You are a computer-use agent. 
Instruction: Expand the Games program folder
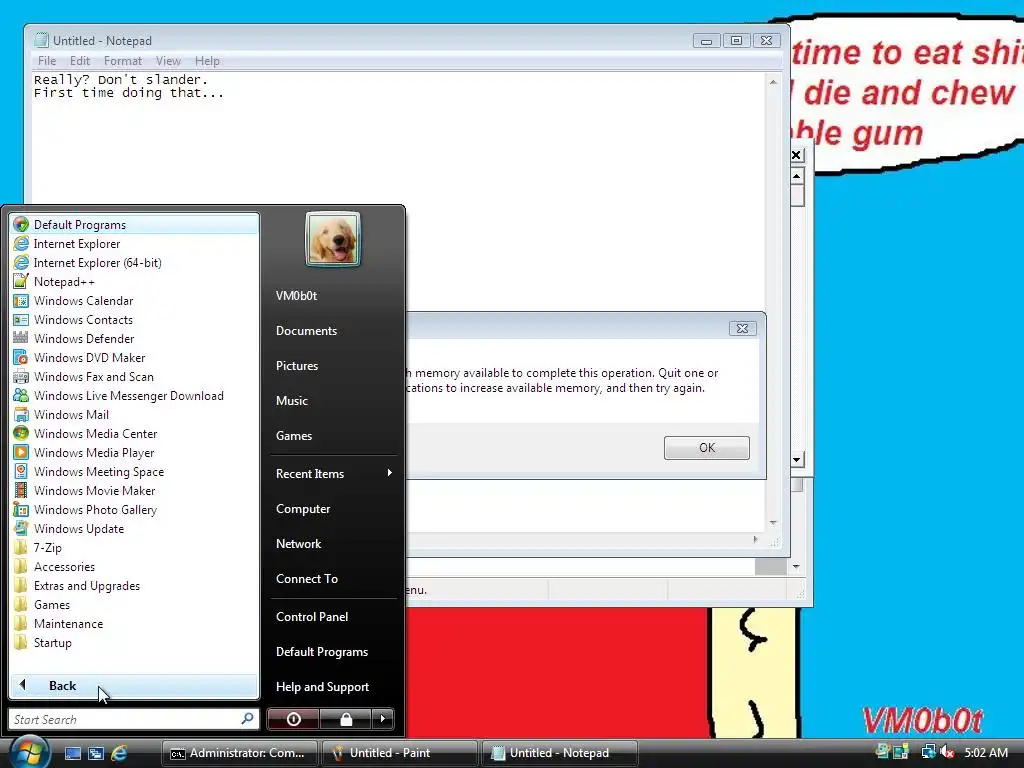pyautogui.click(x=135, y=605)
